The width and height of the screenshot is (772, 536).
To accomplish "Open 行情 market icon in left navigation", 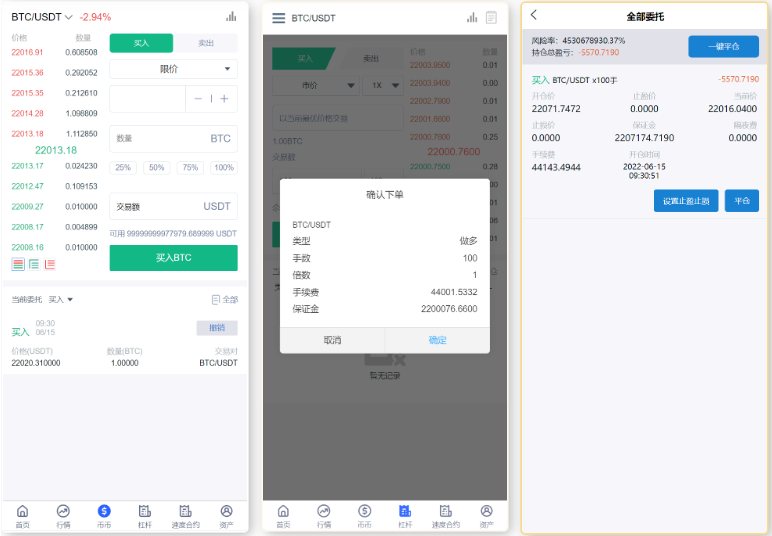I will 63,515.
